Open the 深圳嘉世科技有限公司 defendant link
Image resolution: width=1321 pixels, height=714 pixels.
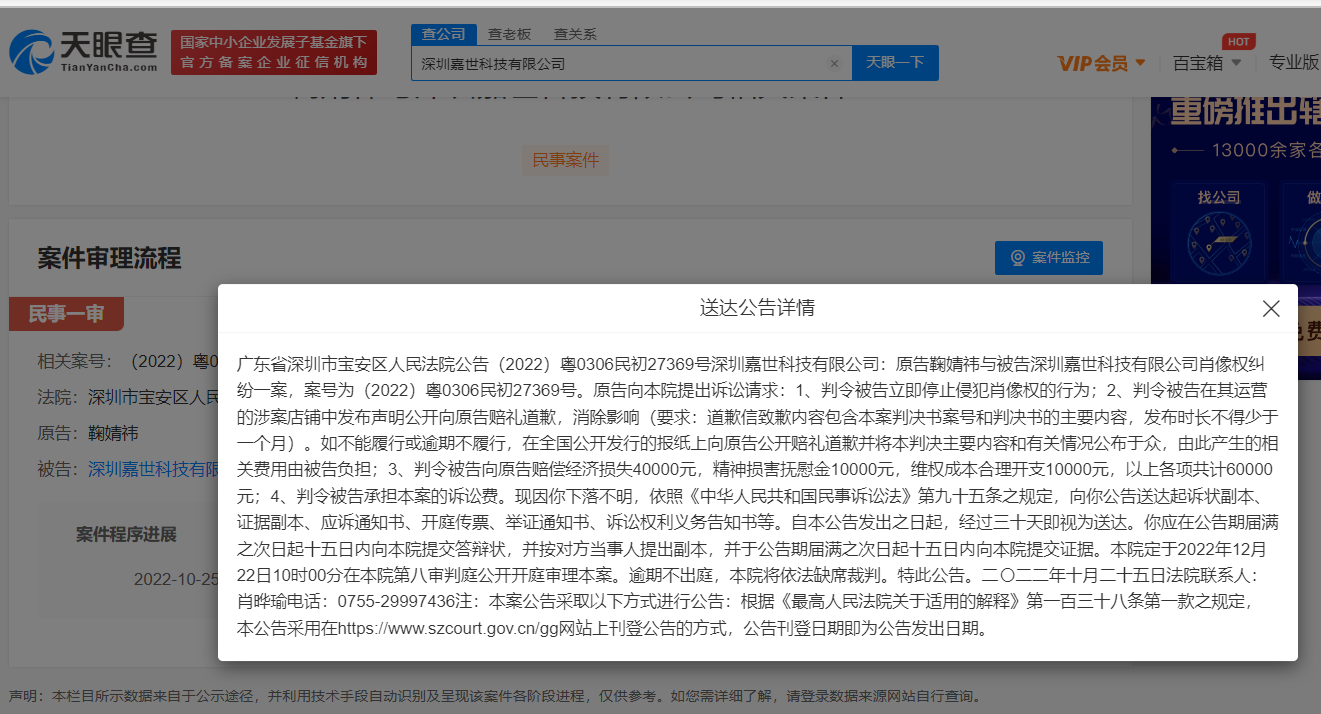[153, 469]
